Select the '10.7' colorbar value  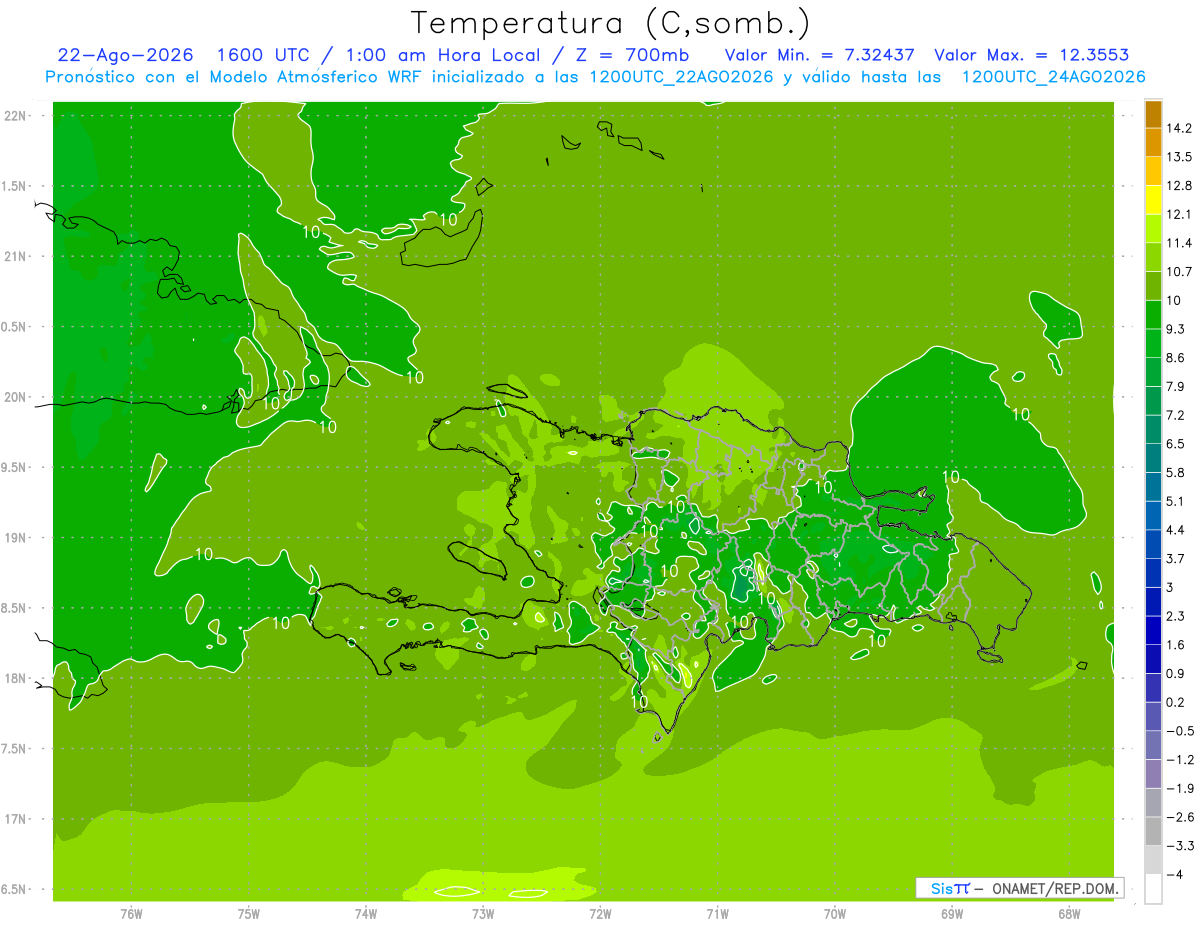pyautogui.click(x=1179, y=272)
